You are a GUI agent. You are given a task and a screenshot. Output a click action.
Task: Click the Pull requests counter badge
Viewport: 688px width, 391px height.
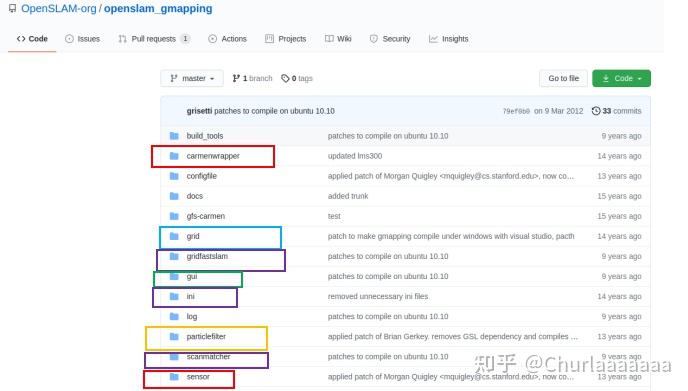185,39
